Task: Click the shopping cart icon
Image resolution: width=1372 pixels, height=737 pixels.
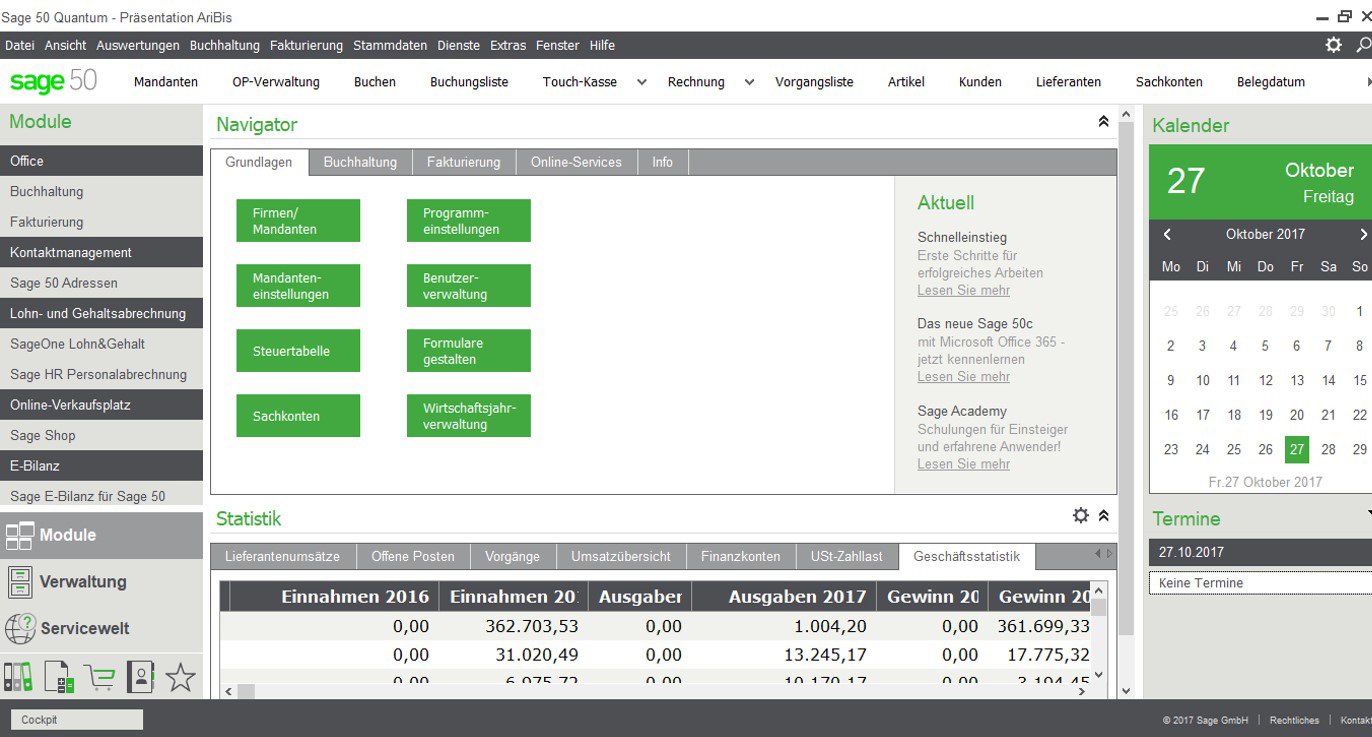Action: click(x=100, y=677)
